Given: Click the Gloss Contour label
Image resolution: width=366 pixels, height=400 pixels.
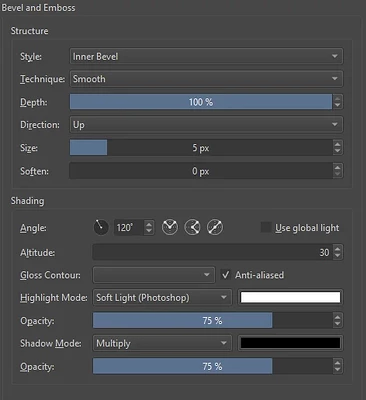Looking at the screenshot, I should (x=50, y=275).
